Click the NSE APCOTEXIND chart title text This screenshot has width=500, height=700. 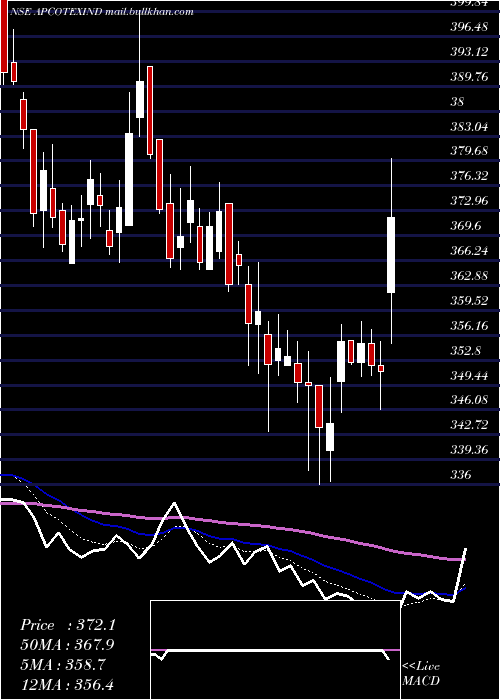101,12
